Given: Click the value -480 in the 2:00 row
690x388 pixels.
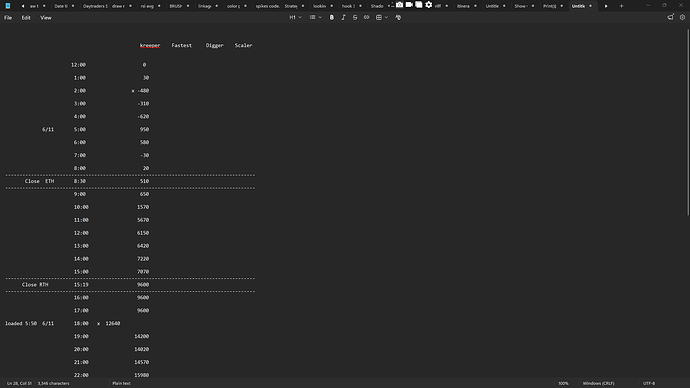Looking at the screenshot, I should tap(143, 91).
